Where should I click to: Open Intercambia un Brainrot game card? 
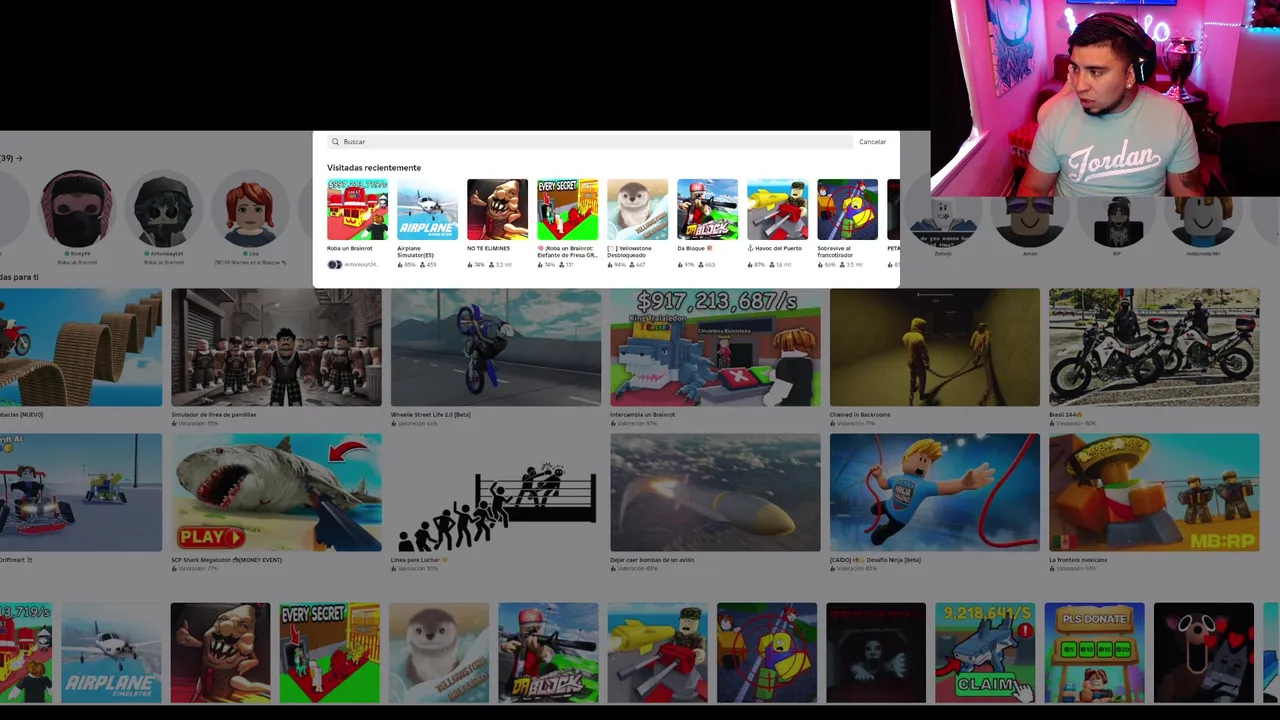(715, 348)
